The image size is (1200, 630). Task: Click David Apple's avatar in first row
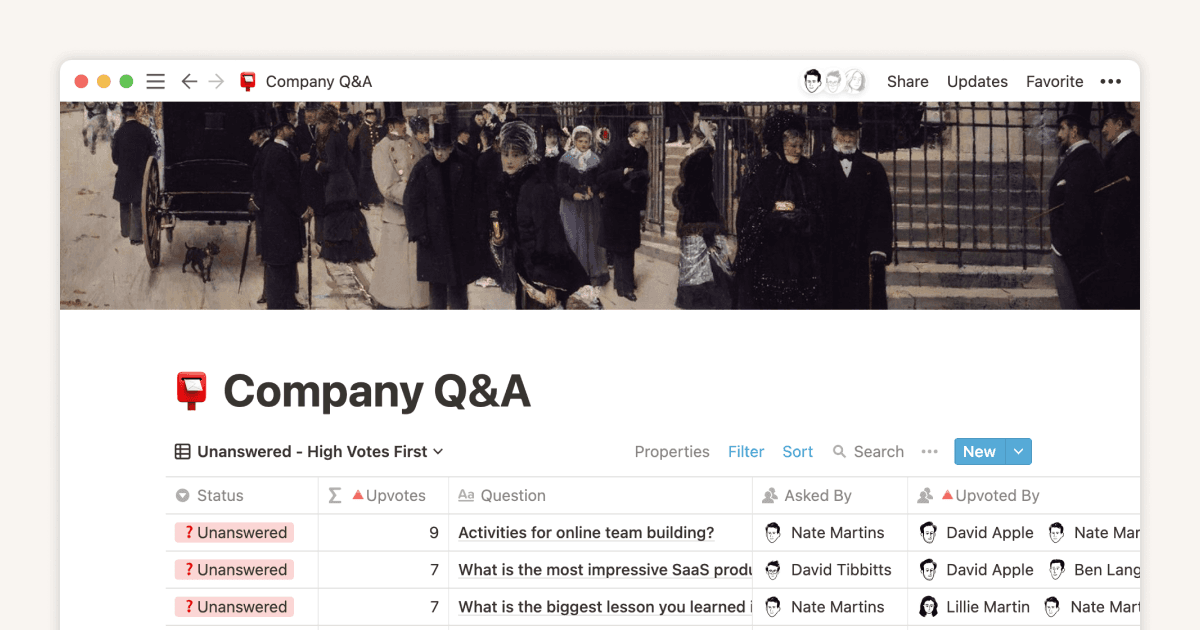[928, 533]
